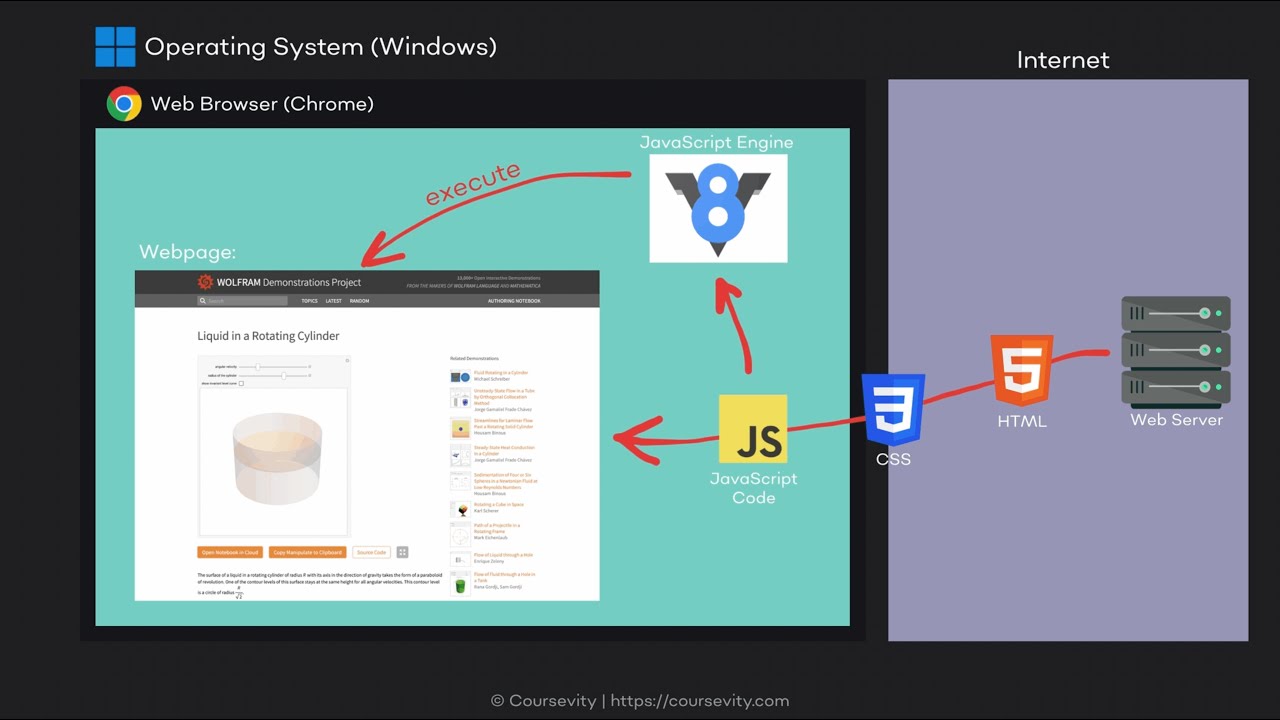Screen dimensions: 1280x720
Task: Click the 'Webpage:' label
Action: coord(188,252)
